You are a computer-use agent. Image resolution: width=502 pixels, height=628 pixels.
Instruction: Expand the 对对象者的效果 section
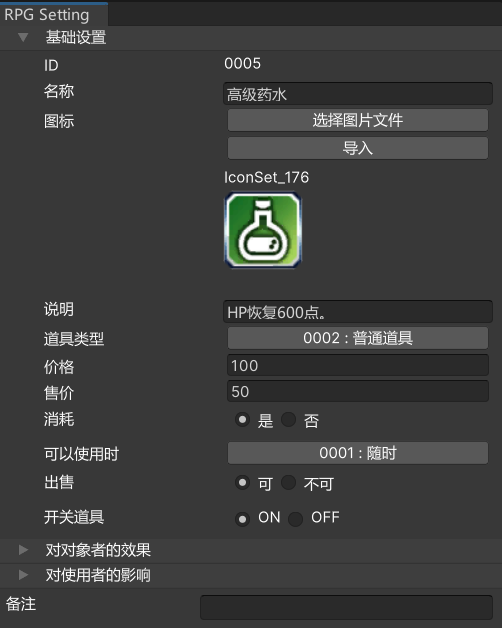(23, 550)
